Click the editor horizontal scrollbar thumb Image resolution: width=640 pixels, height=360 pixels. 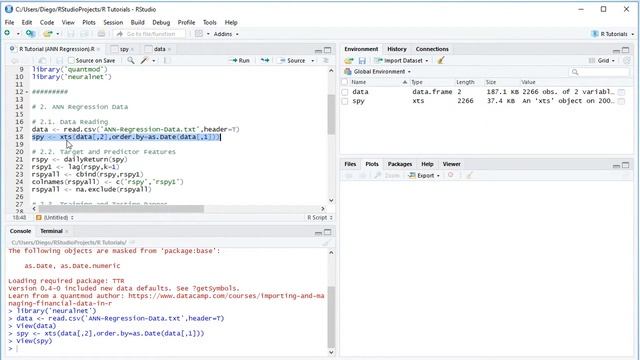coord(121,209)
